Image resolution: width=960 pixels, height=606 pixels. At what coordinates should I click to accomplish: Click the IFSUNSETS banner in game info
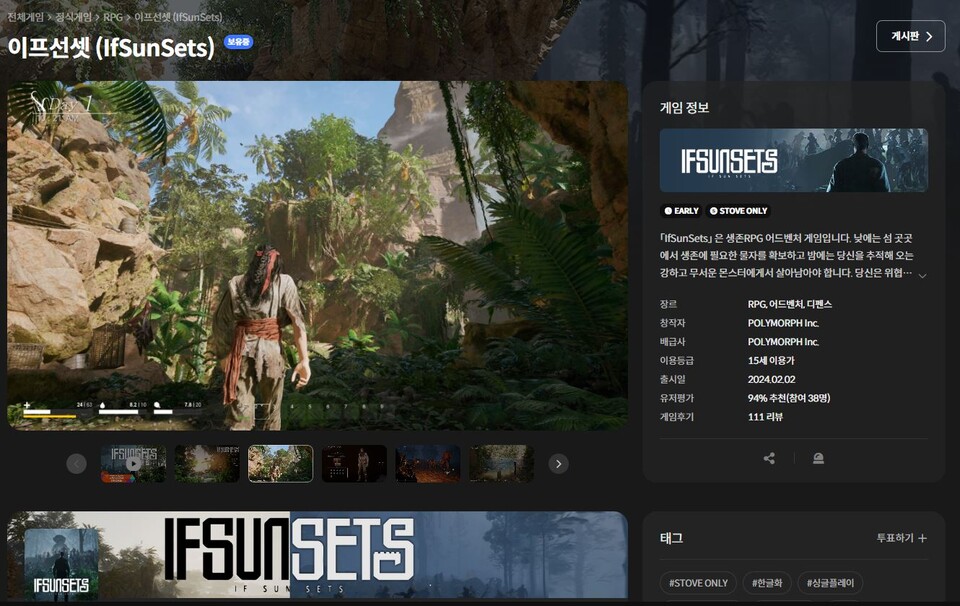(793, 160)
